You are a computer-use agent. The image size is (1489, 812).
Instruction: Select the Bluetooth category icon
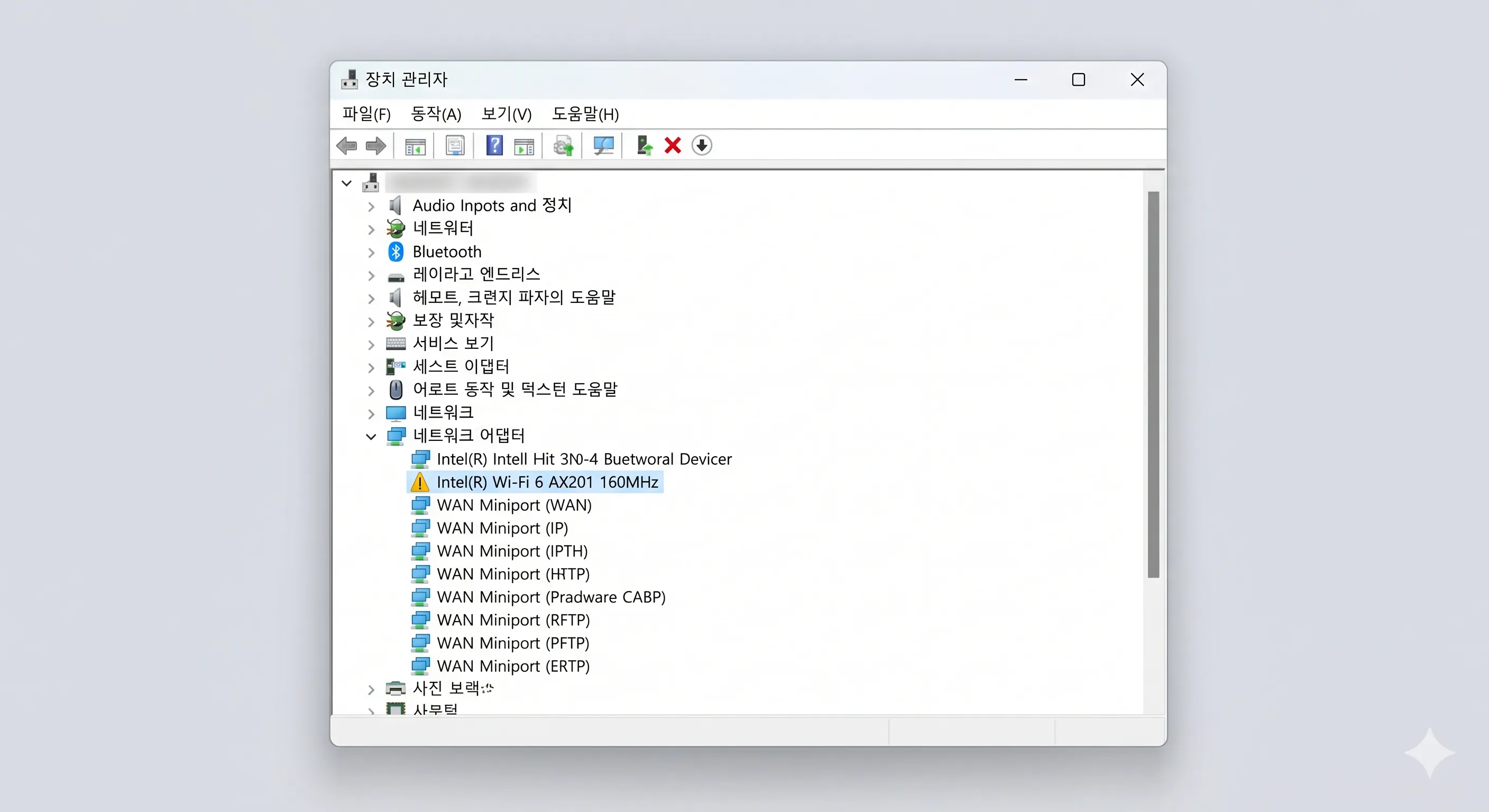[x=396, y=252]
